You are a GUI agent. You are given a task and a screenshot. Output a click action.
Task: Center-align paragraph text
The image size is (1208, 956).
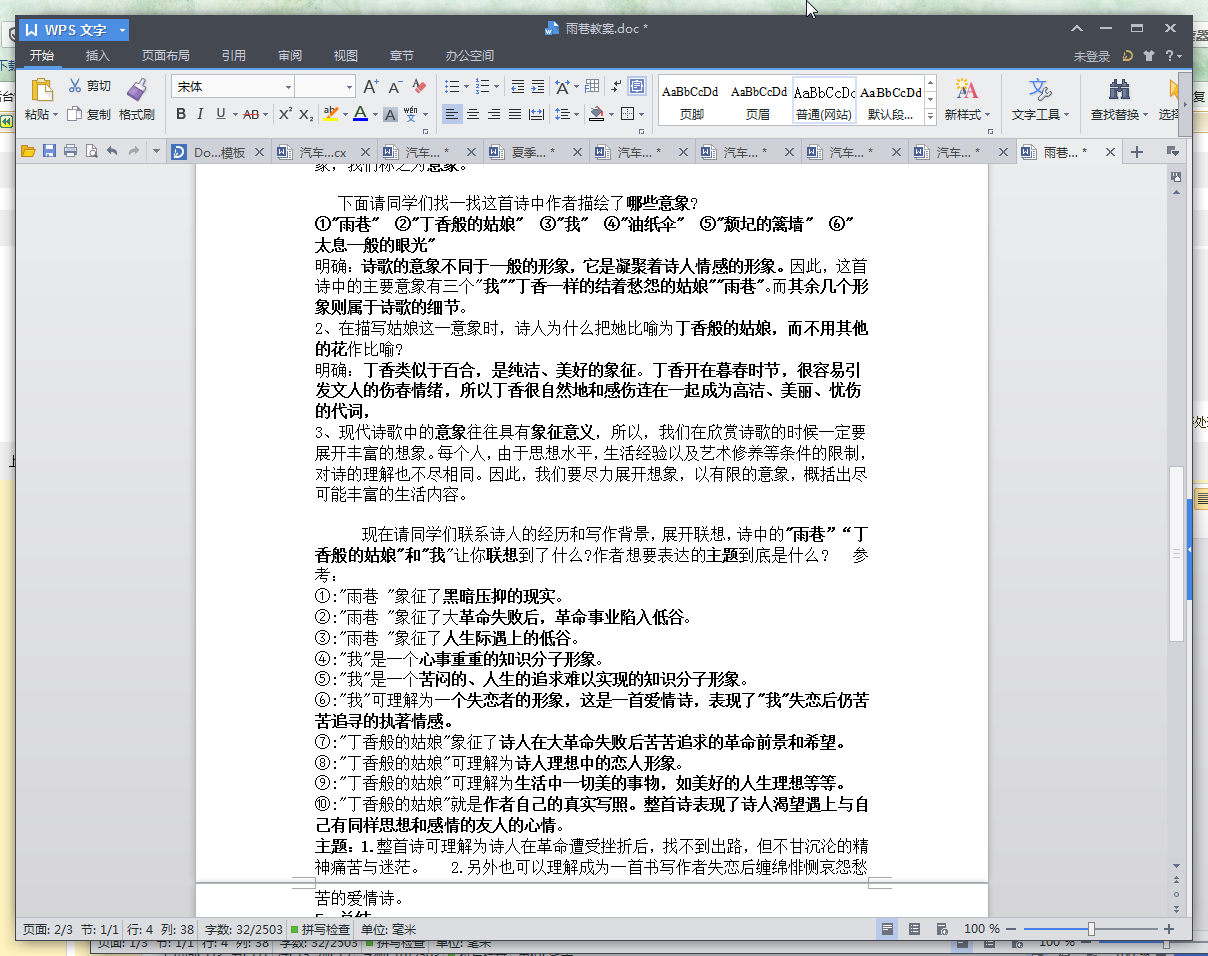click(x=473, y=114)
